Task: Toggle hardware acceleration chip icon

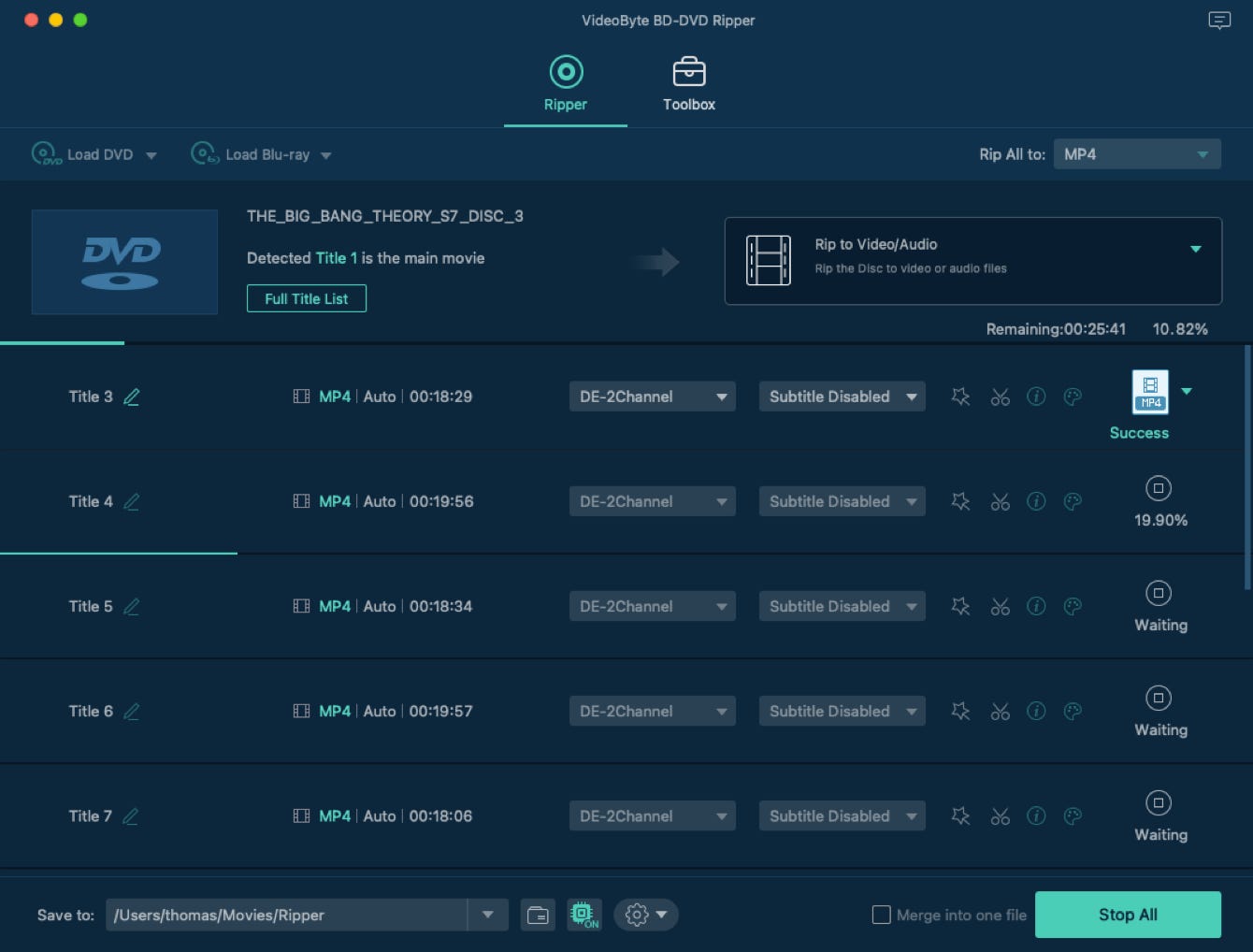Action: coord(583,915)
